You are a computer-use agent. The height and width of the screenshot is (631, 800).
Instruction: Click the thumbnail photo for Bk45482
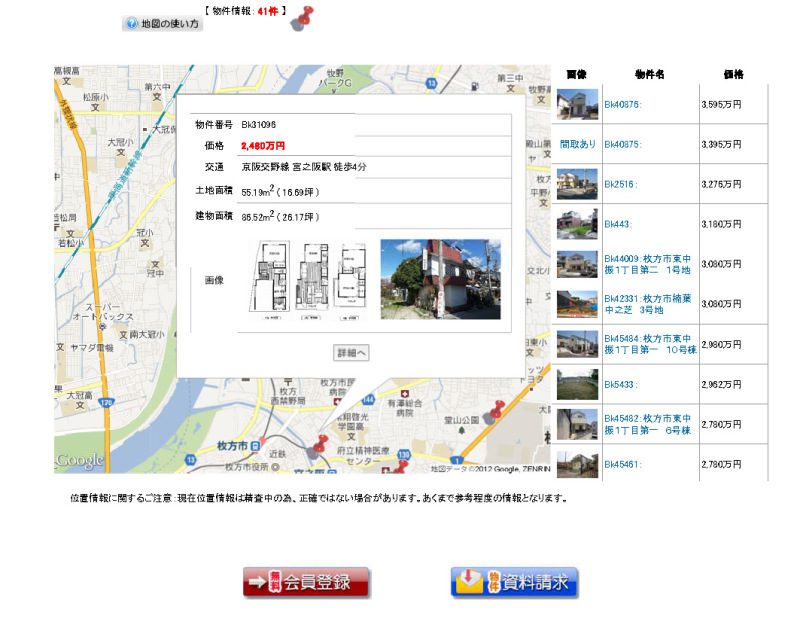tap(577, 424)
